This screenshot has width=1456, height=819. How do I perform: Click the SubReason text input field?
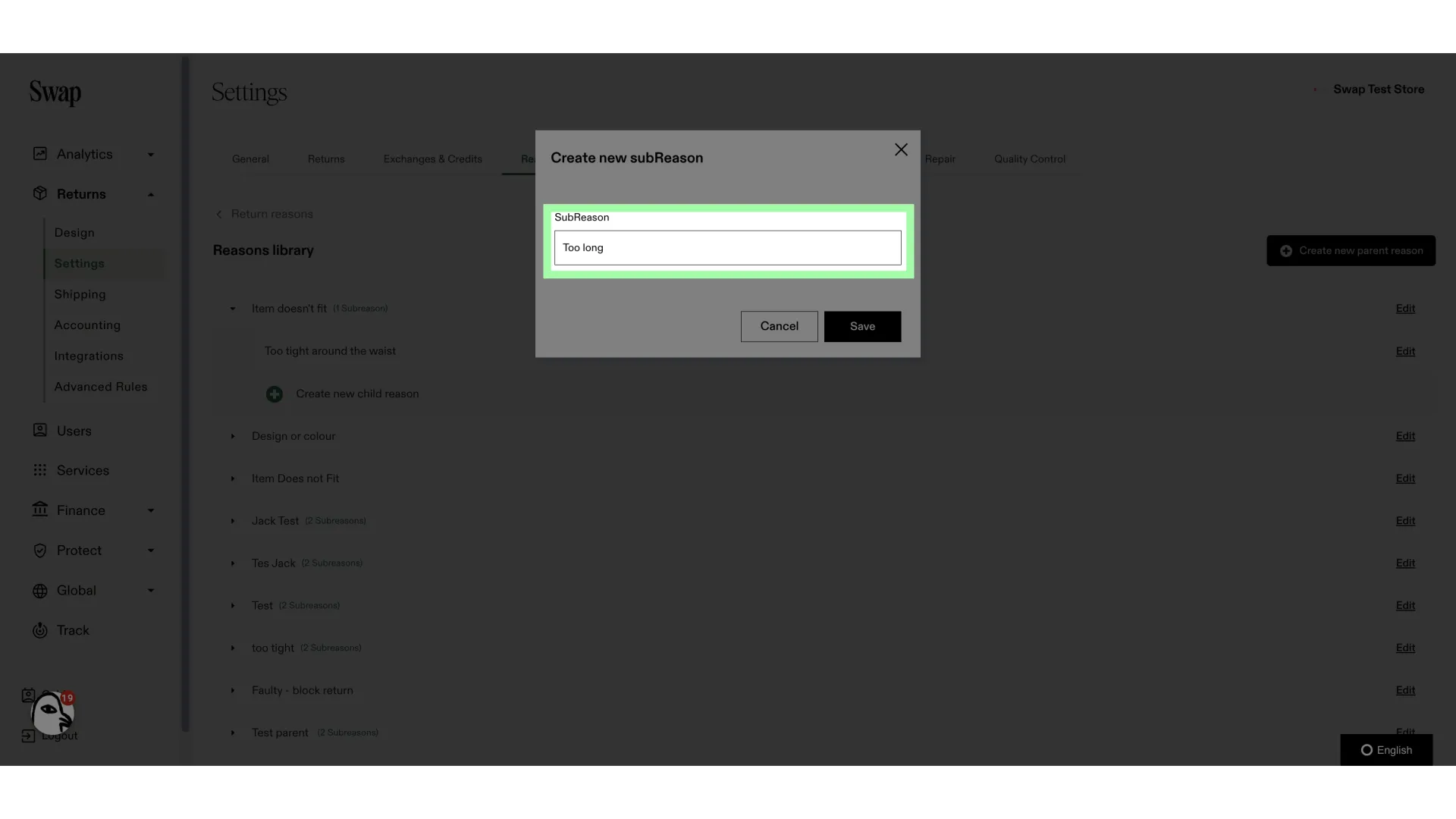point(727,248)
